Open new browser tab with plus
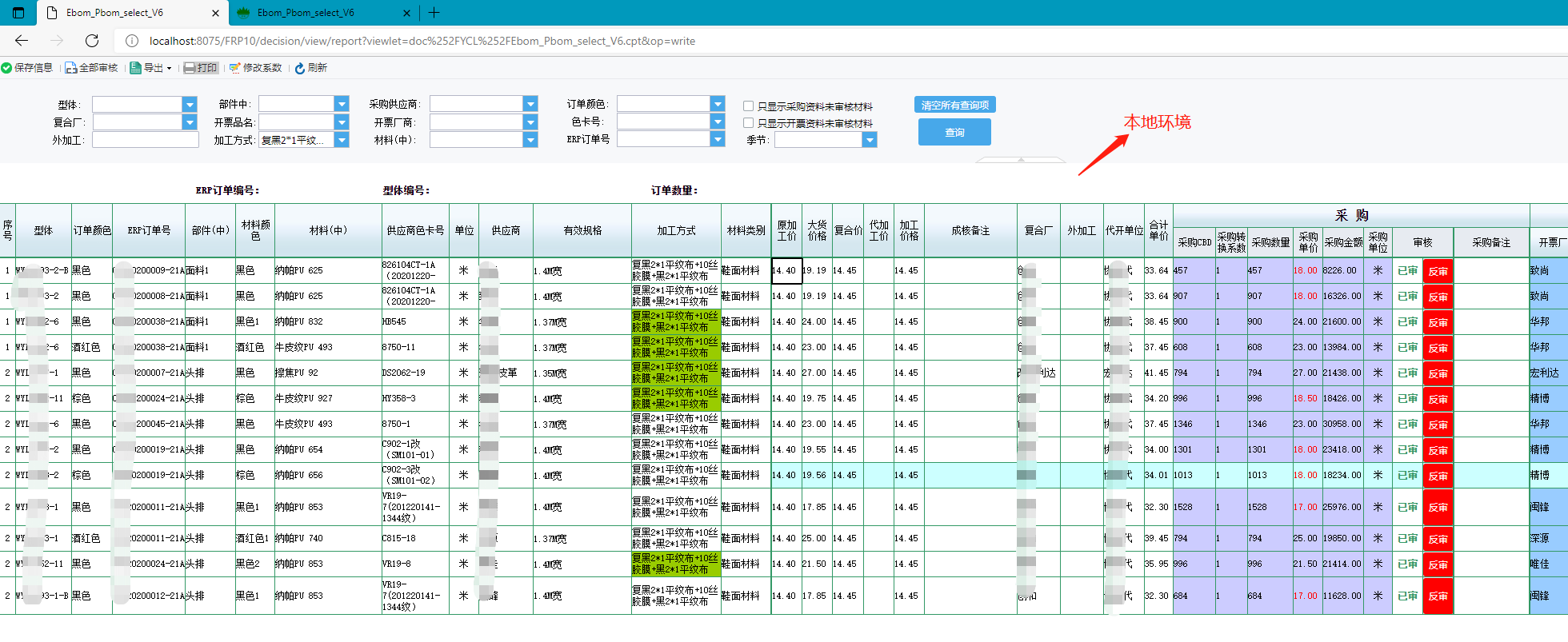The image size is (1568, 642). coord(434,13)
